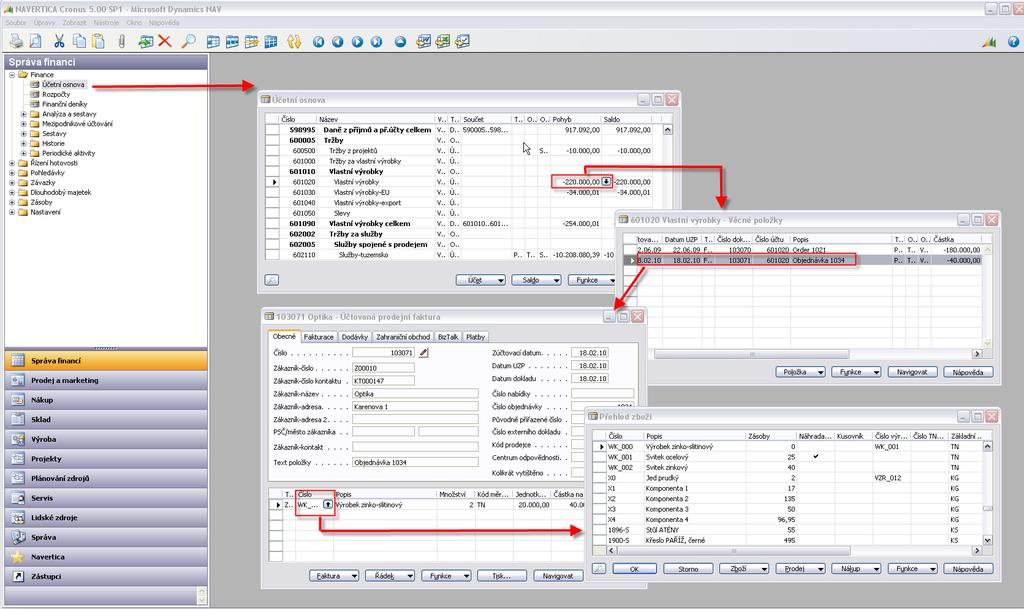Select Finanční deníky tree item
Image resolution: width=1024 pixels, height=609 pixels.
(x=65, y=104)
